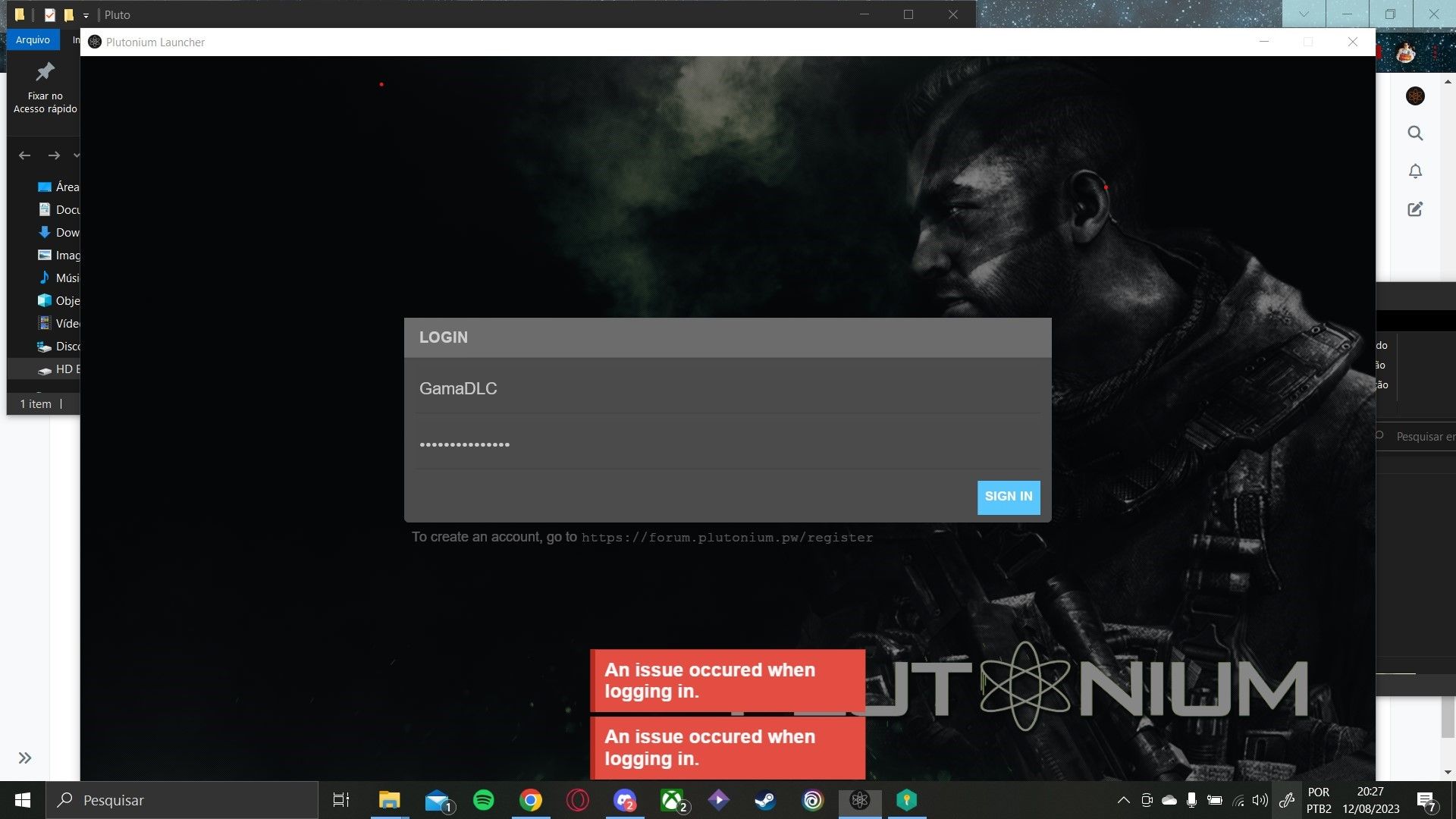Select the Vídeos folder in sidebar
The height and width of the screenshot is (819, 1456).
coord(58,323)
